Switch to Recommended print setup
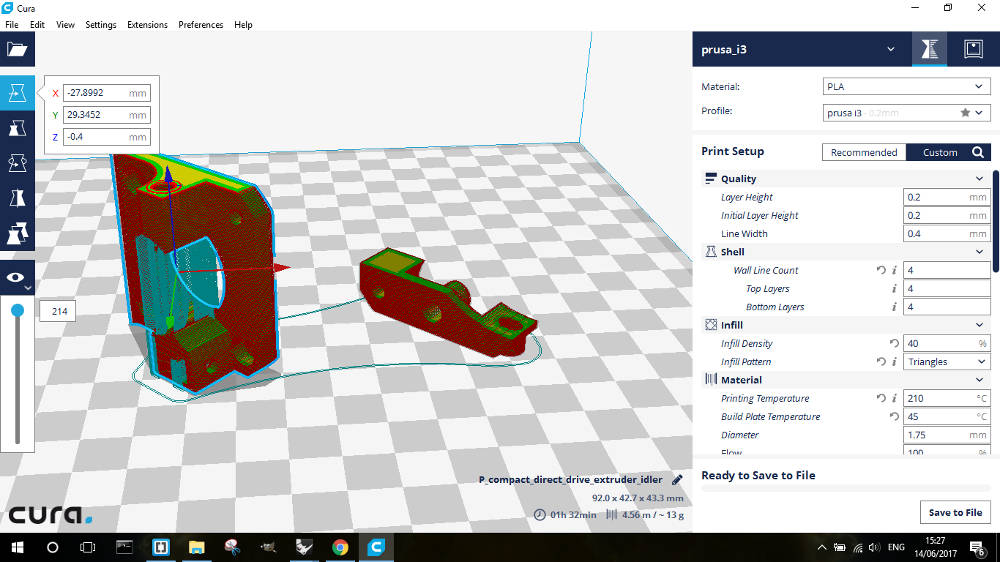The image size is (1000, 562). 864,152
